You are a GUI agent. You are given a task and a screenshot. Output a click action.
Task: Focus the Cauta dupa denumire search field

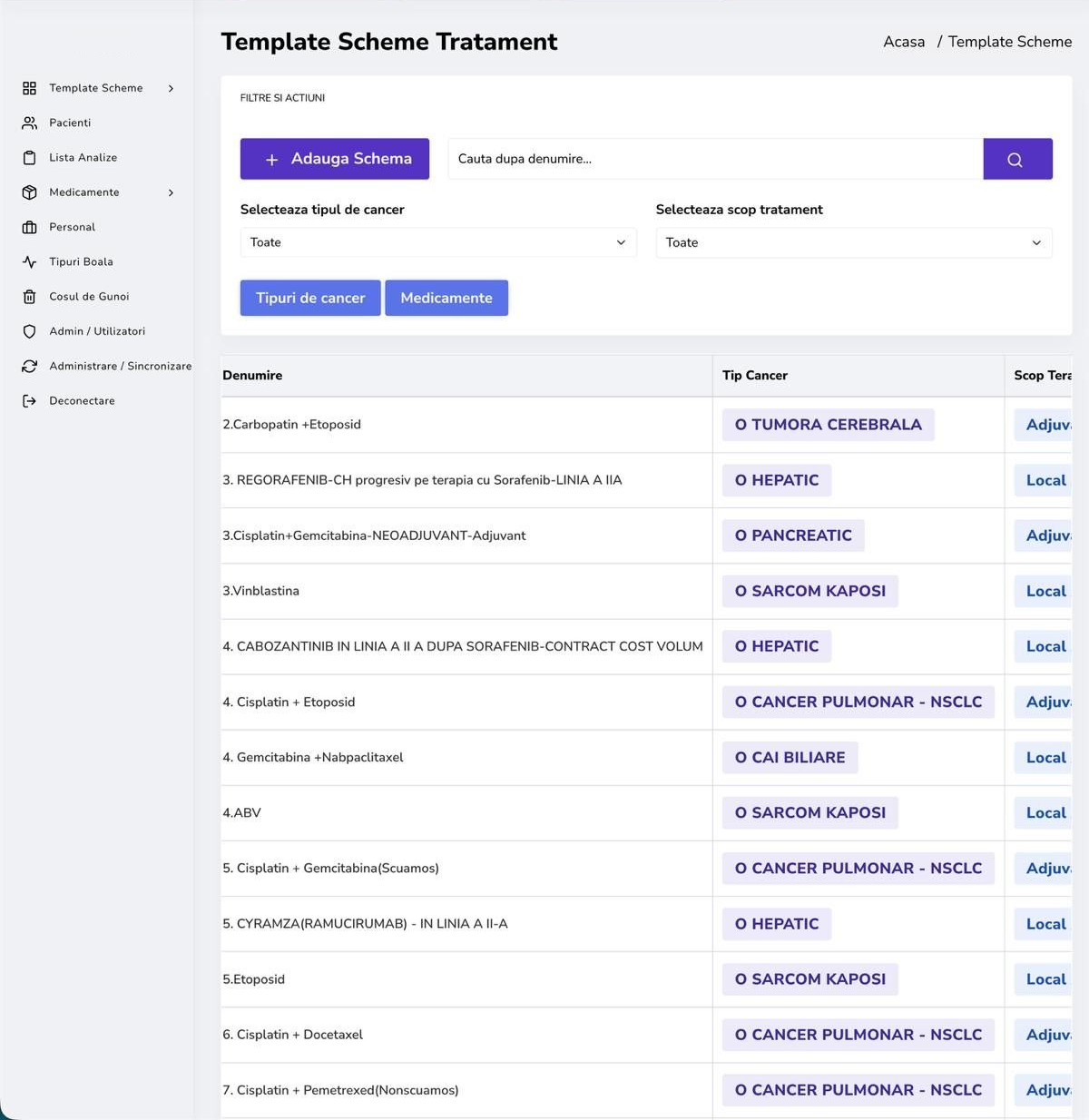[x=715, y=159]
